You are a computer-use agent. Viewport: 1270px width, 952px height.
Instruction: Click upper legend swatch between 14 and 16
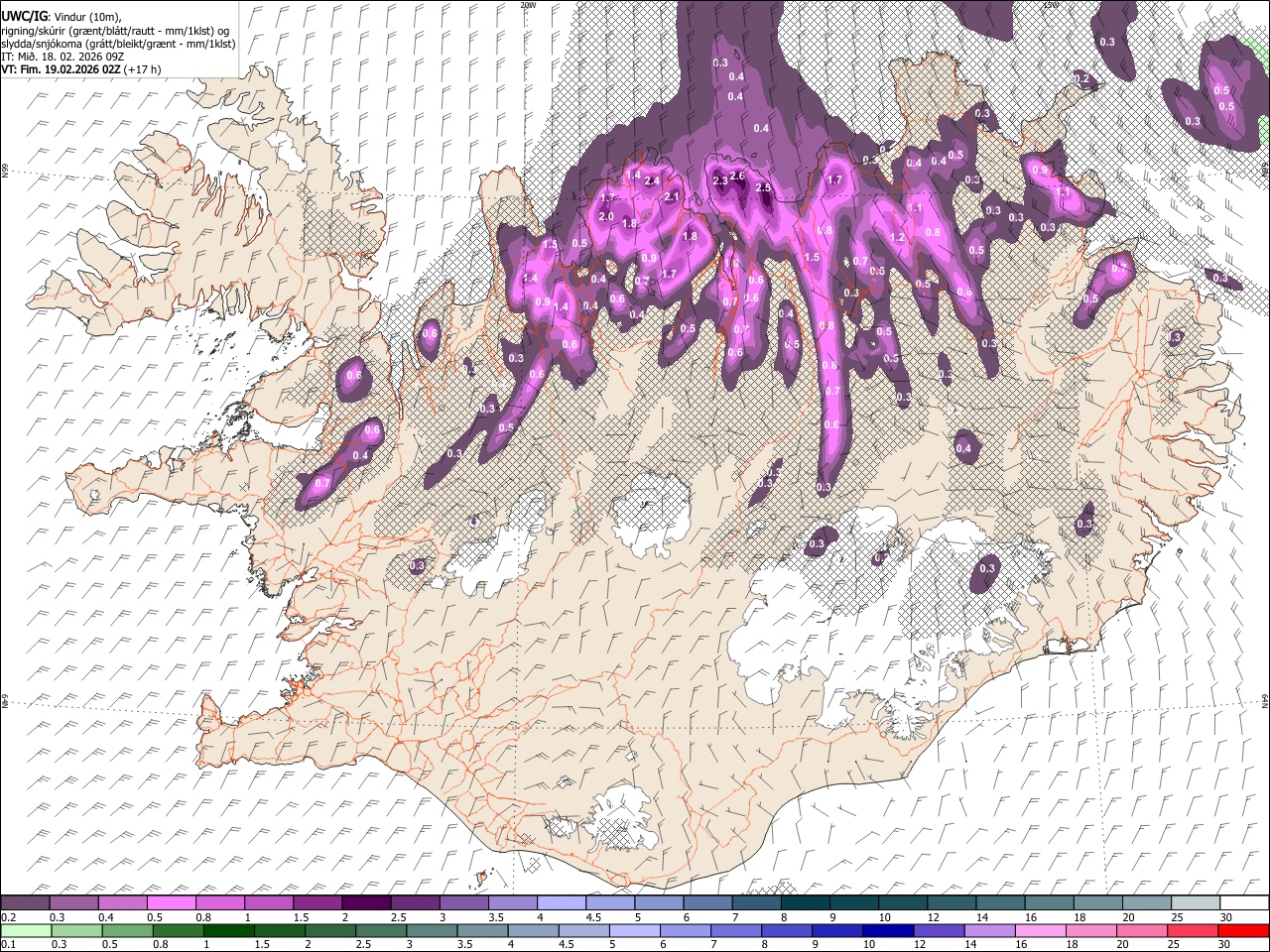coord(1000,903)
